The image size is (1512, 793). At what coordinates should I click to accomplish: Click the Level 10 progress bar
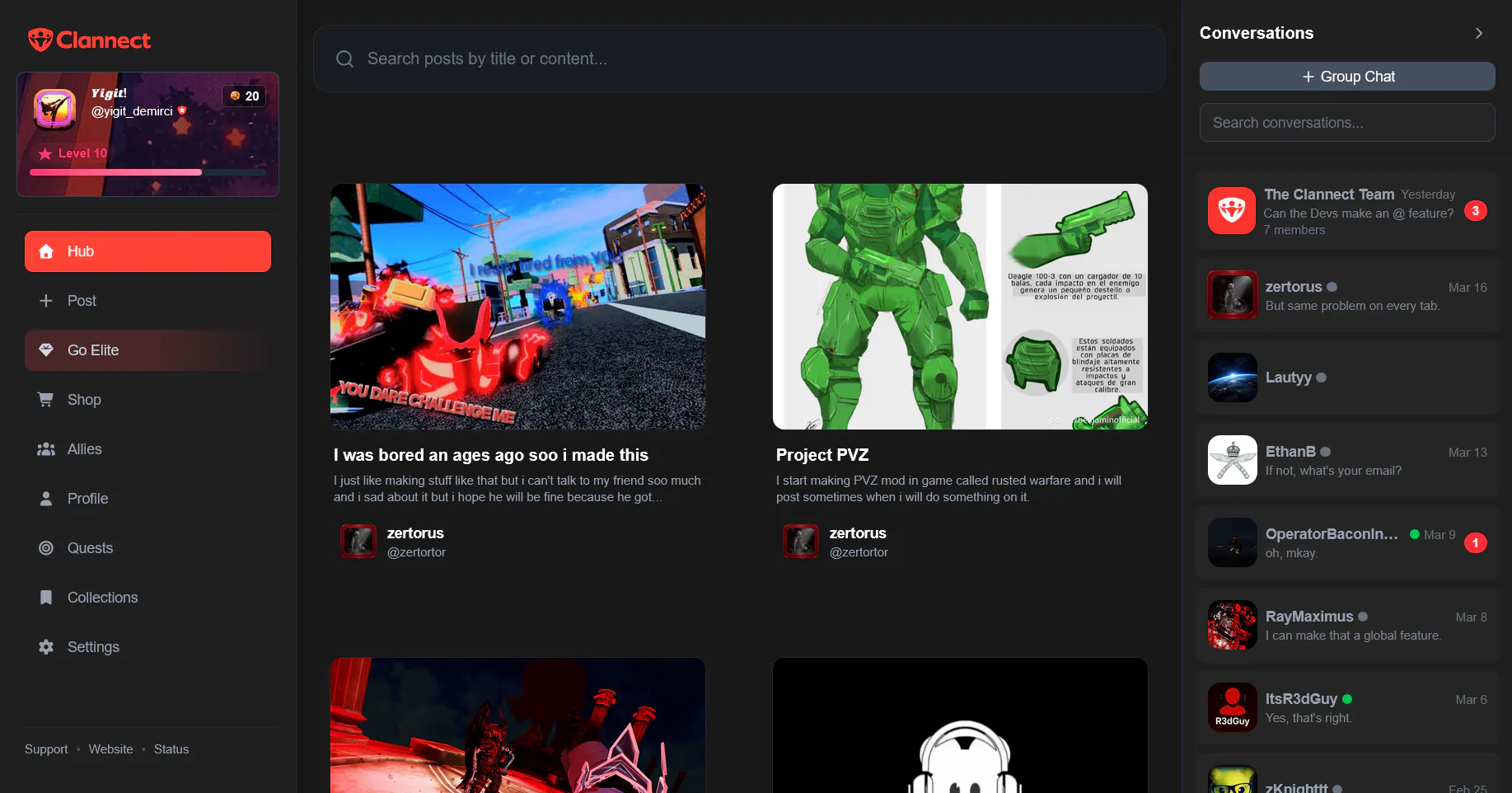coord(147,172)
